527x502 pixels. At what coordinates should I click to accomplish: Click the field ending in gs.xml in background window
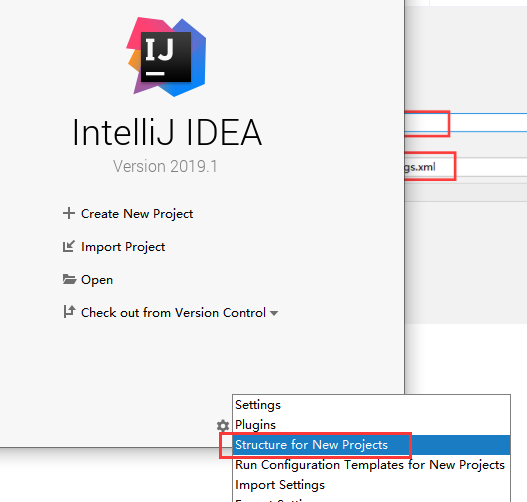point(466,167)
